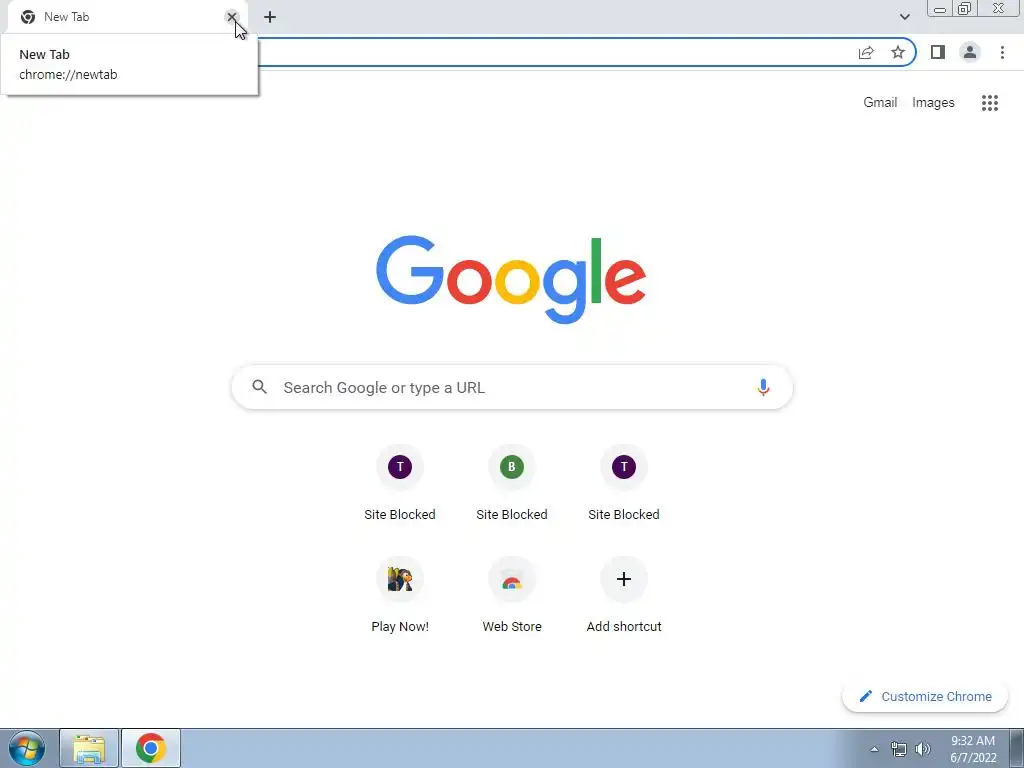The height and width of the screenshot is (768, 1024).
Task: Click the share this page icon
Action: (866, 52)
